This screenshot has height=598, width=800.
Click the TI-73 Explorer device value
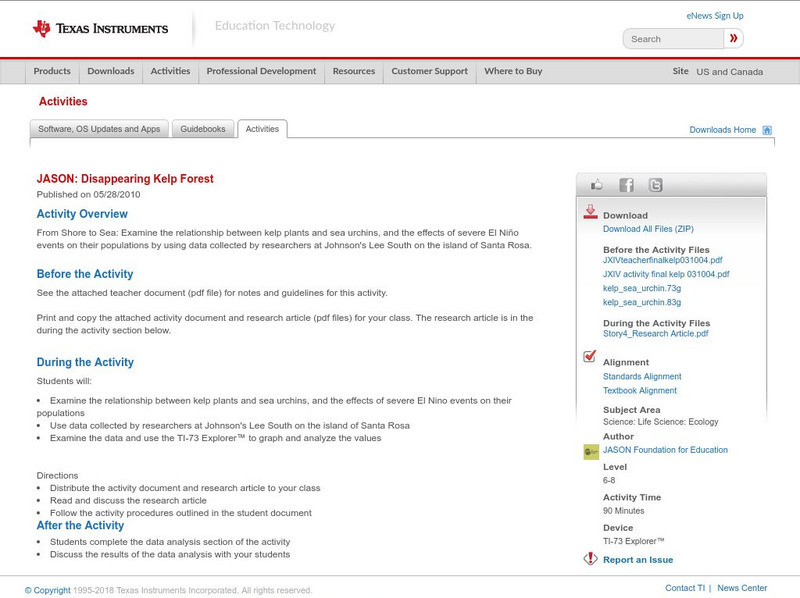634,541
